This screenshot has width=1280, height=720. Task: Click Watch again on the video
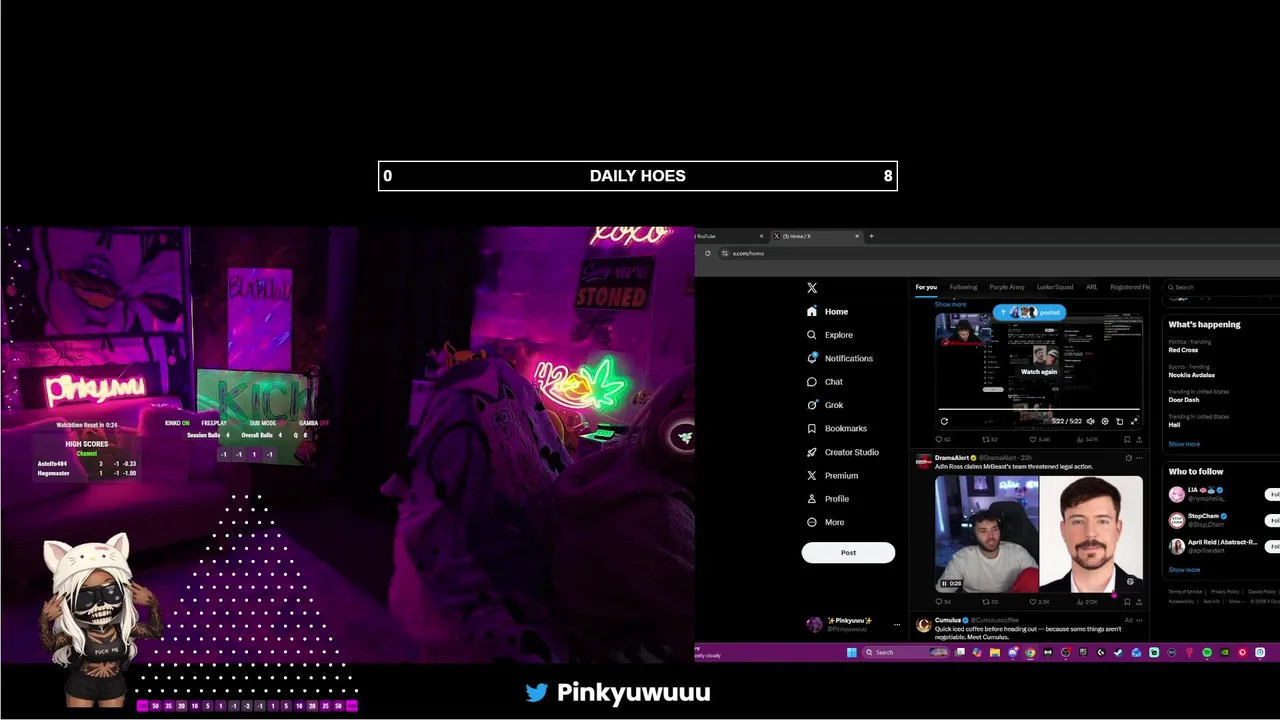(x=1039, y=372)
